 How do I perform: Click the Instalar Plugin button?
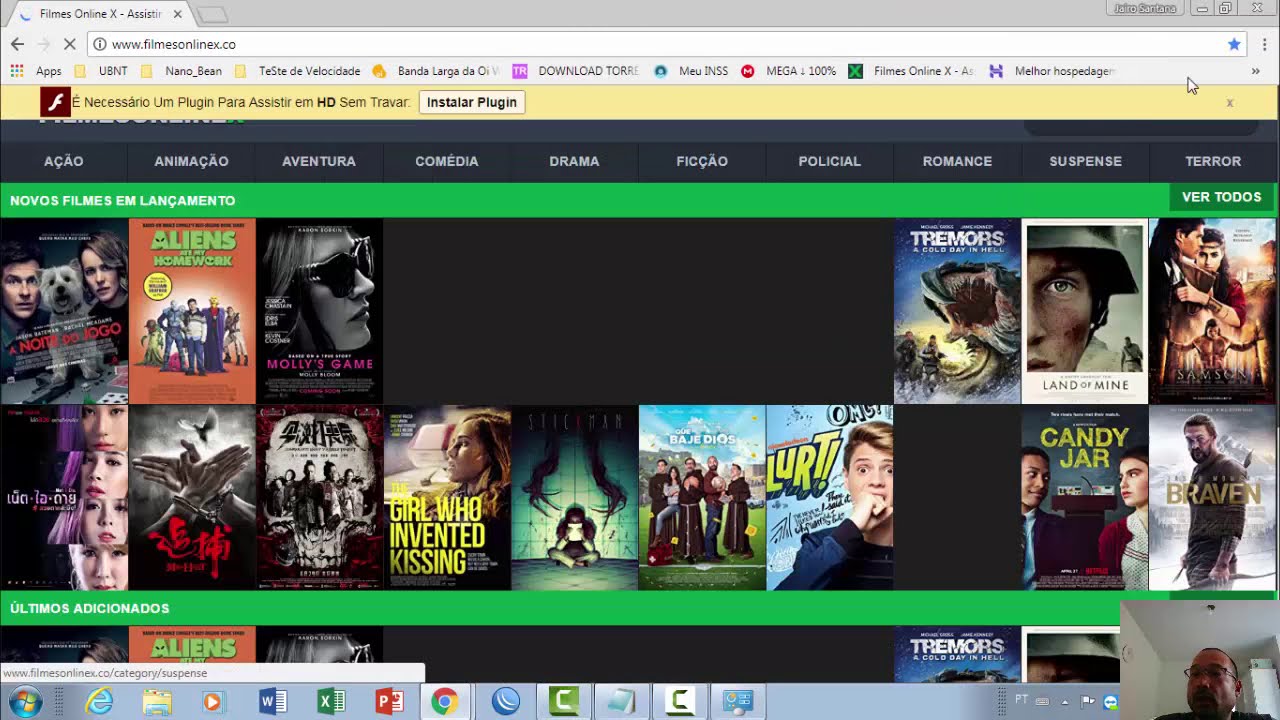(x=472, y=102)
